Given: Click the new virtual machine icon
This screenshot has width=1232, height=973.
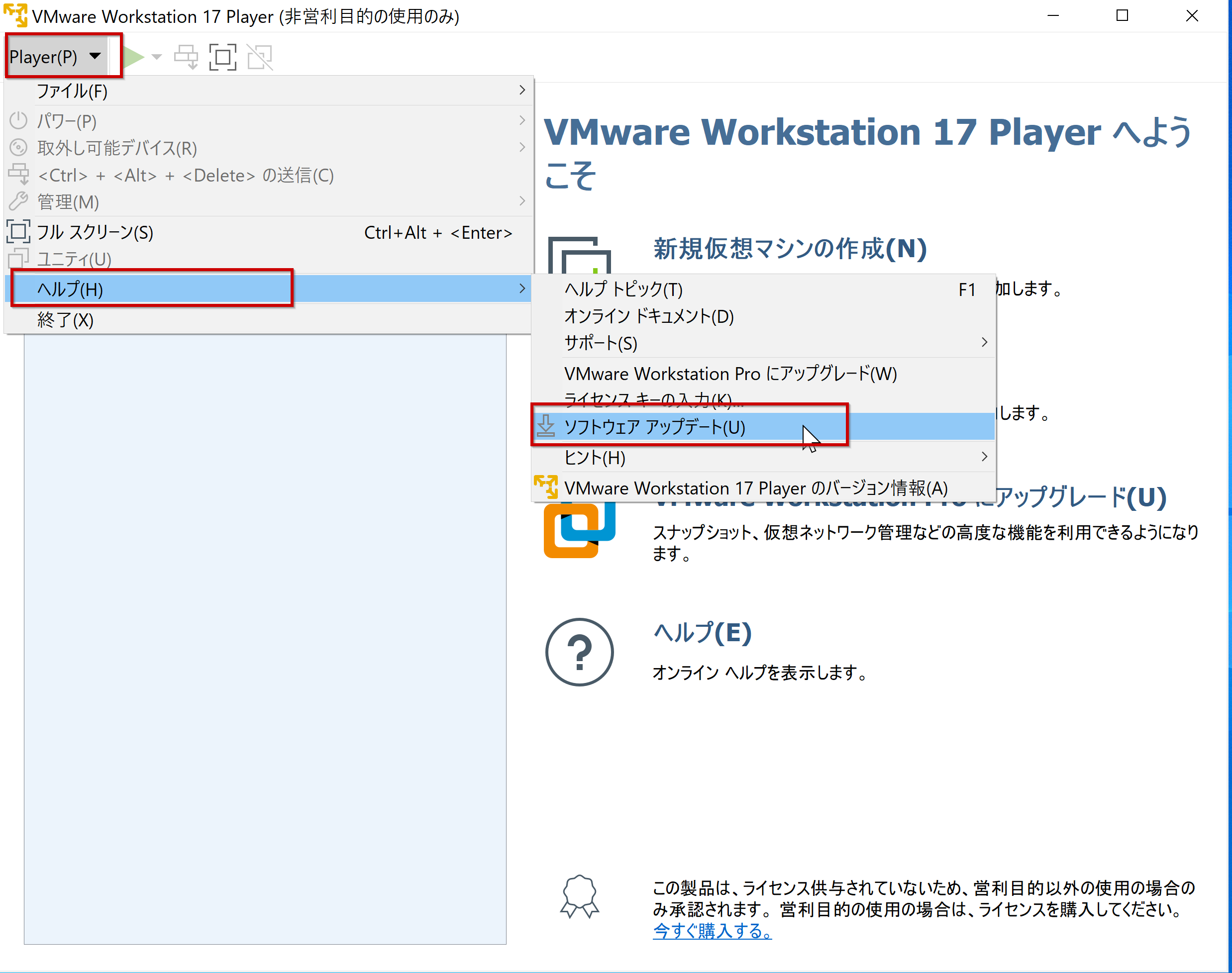Looking at the screenshot, I should click(x=579, y=255).
